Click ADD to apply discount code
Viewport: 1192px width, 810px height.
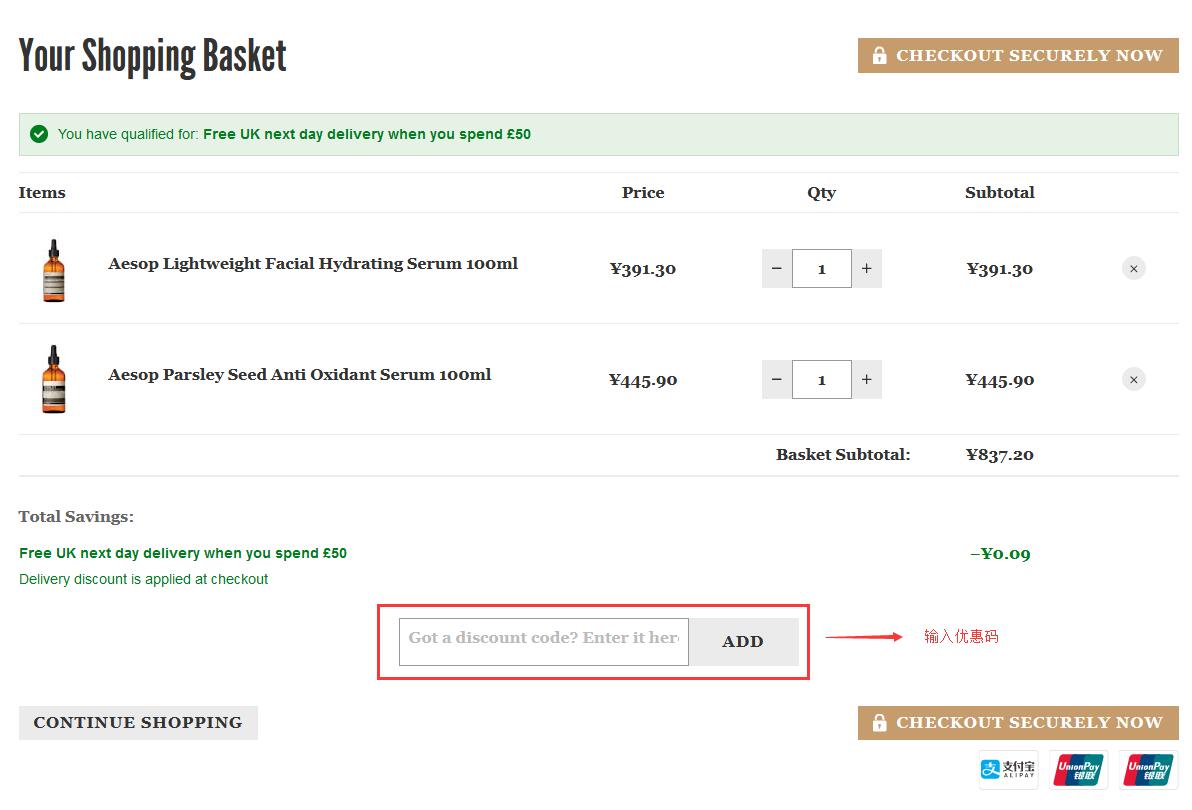[x=743, y=642]
